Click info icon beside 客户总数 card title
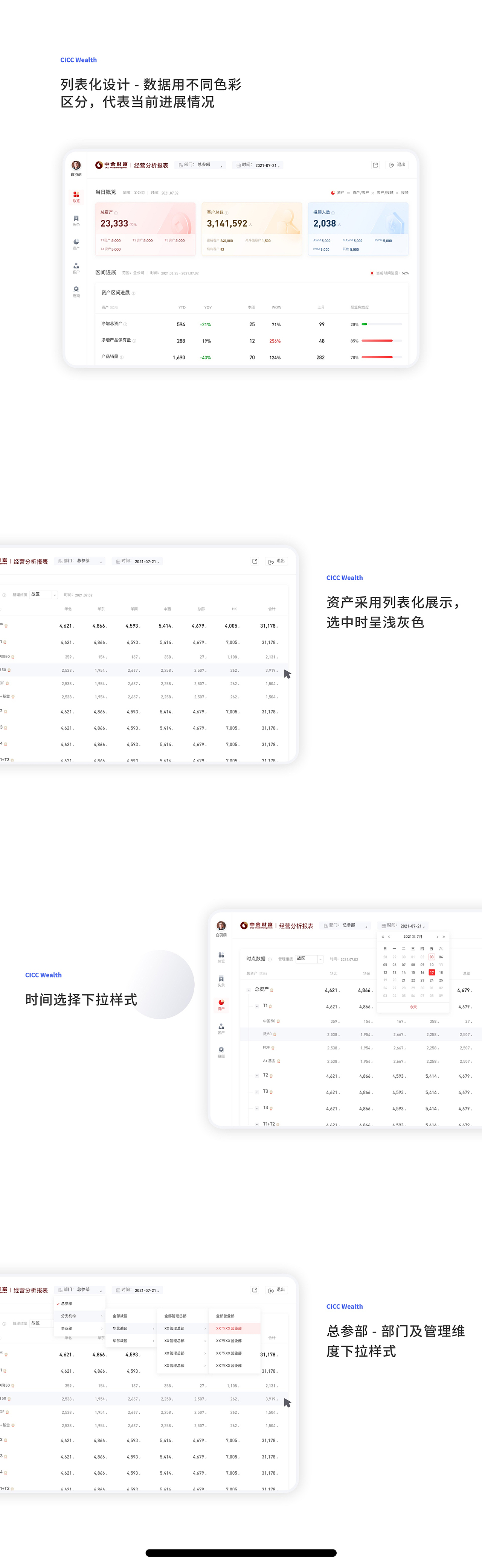482x1568 pixels. tap(227, 213)
